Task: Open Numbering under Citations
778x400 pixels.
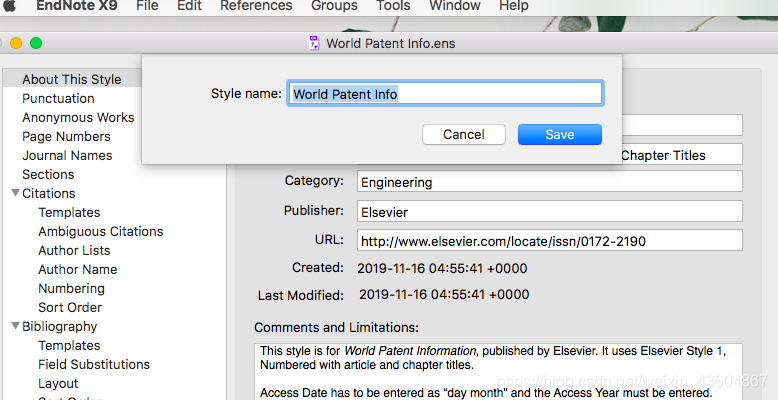Action: (x=71, y=288)
